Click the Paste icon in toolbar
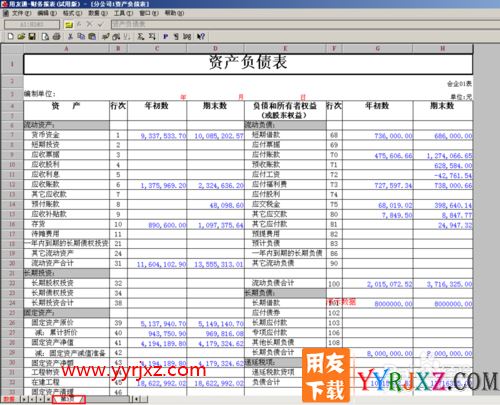 click(x=92, y=36)
